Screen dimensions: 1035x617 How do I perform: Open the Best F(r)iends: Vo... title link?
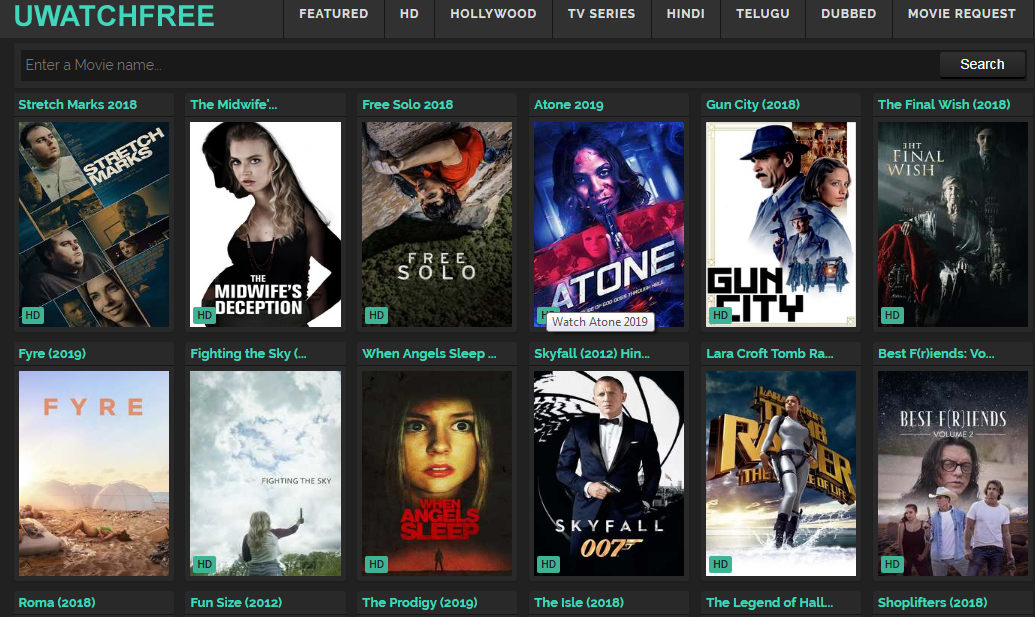coord(936,354)
